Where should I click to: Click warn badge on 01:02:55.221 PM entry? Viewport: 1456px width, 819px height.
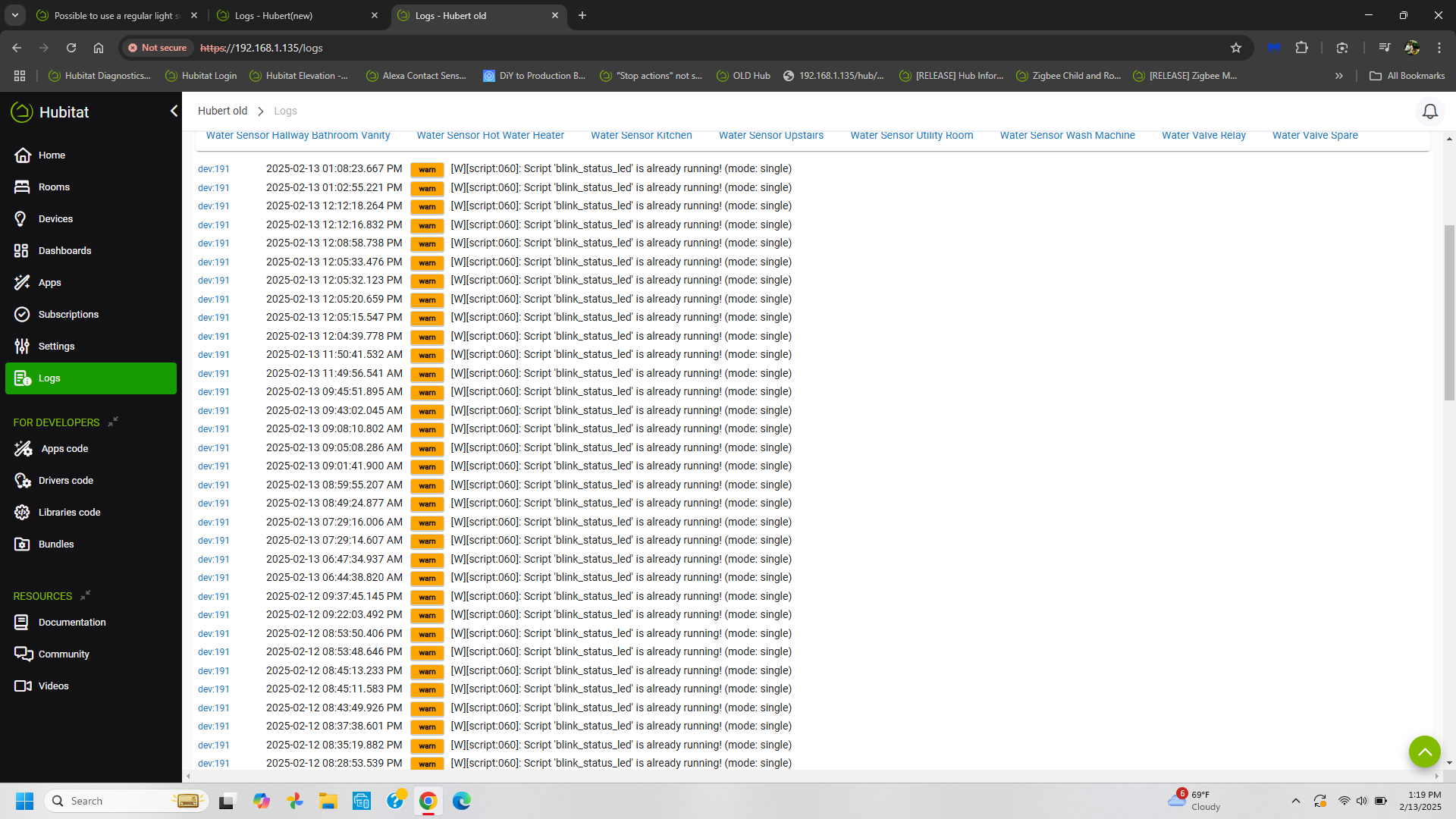(x=427, y=188)
